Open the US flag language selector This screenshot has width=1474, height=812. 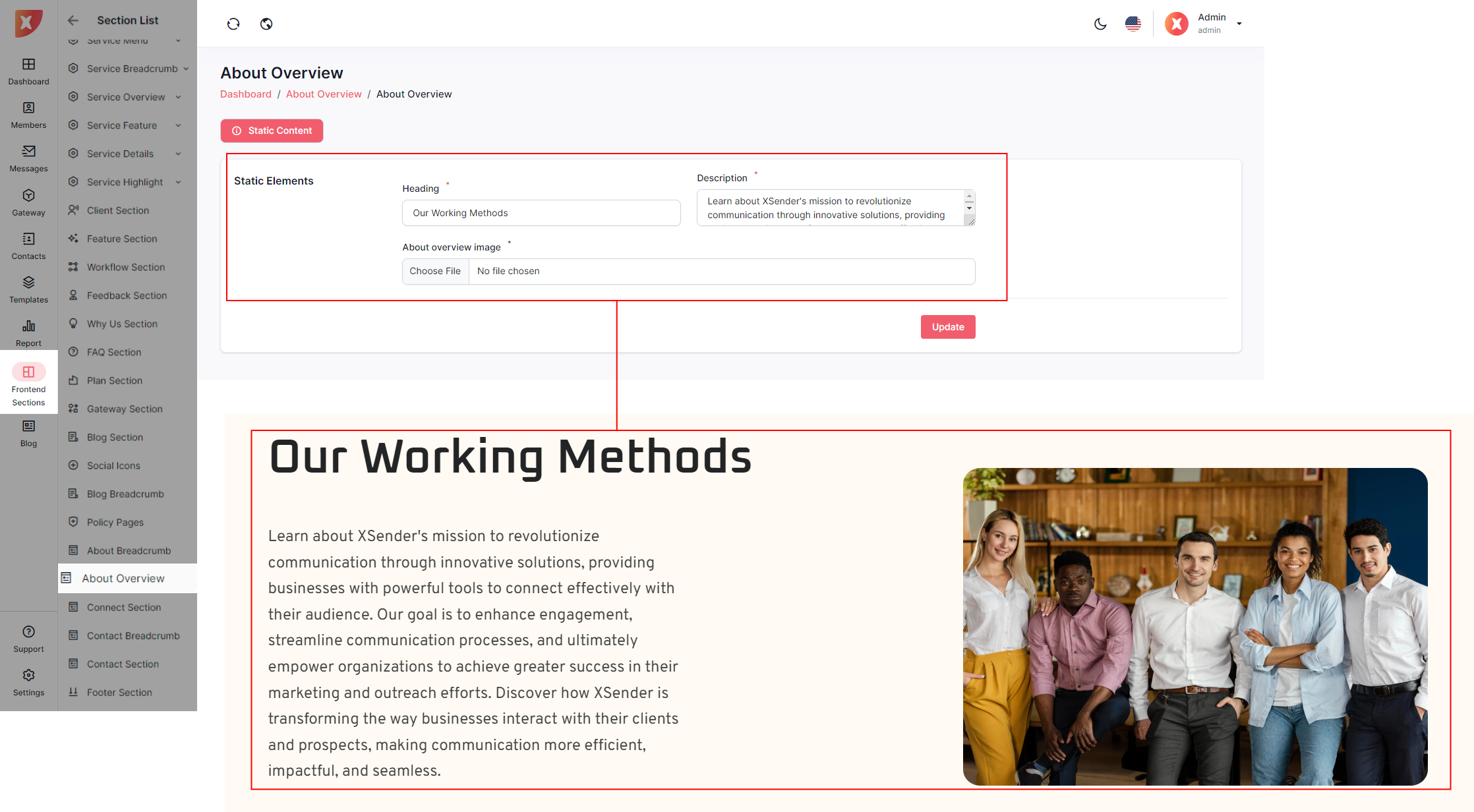click(1133, 24)
